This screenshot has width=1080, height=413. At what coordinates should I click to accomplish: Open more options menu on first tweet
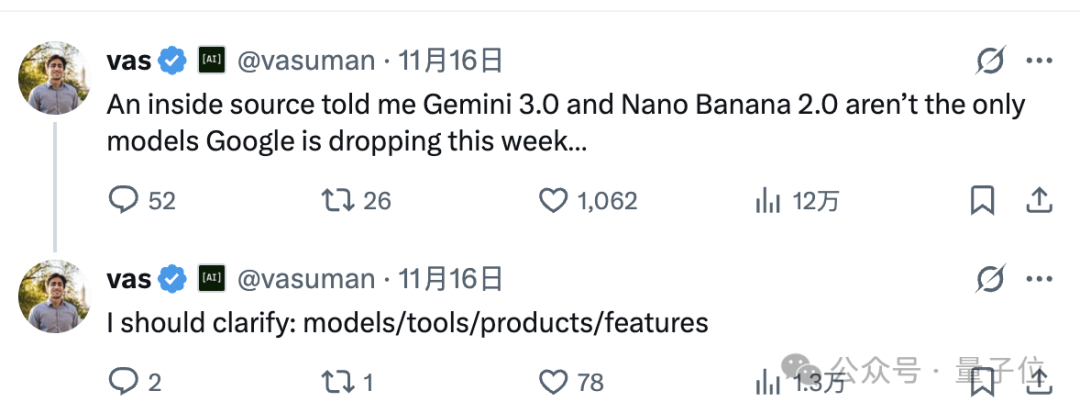[1040, 61]
